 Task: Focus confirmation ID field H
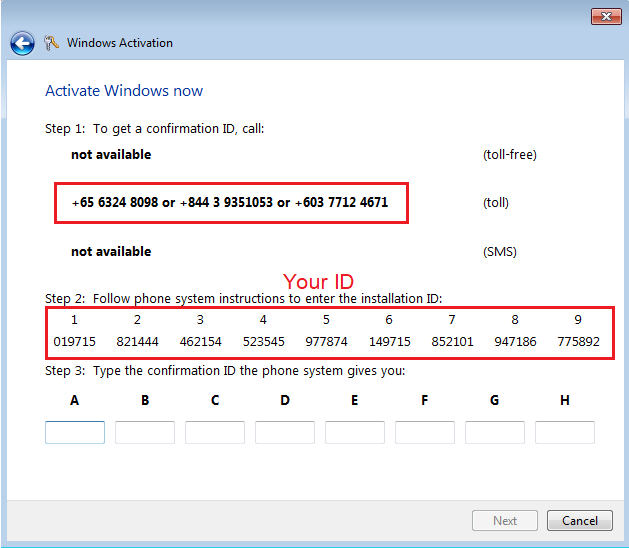[x=565, y=432]
